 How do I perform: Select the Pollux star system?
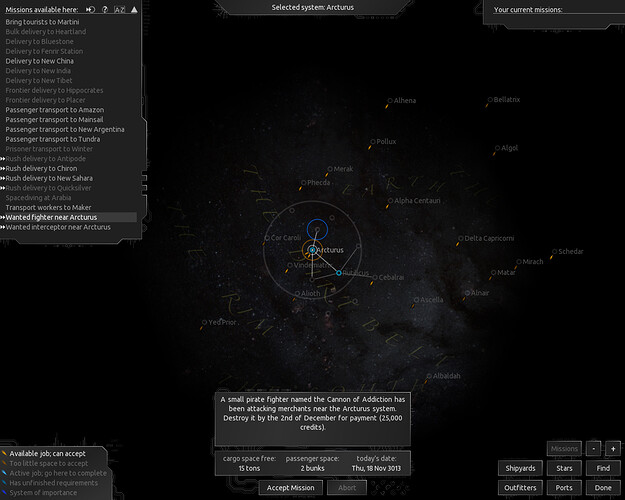tap(373, 142)
